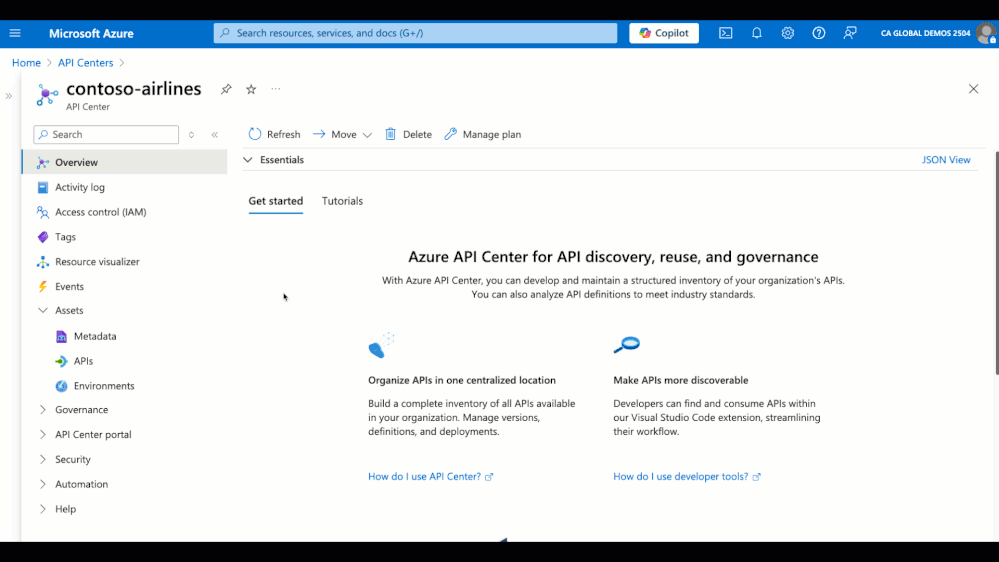Click Microsoft Azure logo text
Screen dimensions: 999x562
[91, 33]
